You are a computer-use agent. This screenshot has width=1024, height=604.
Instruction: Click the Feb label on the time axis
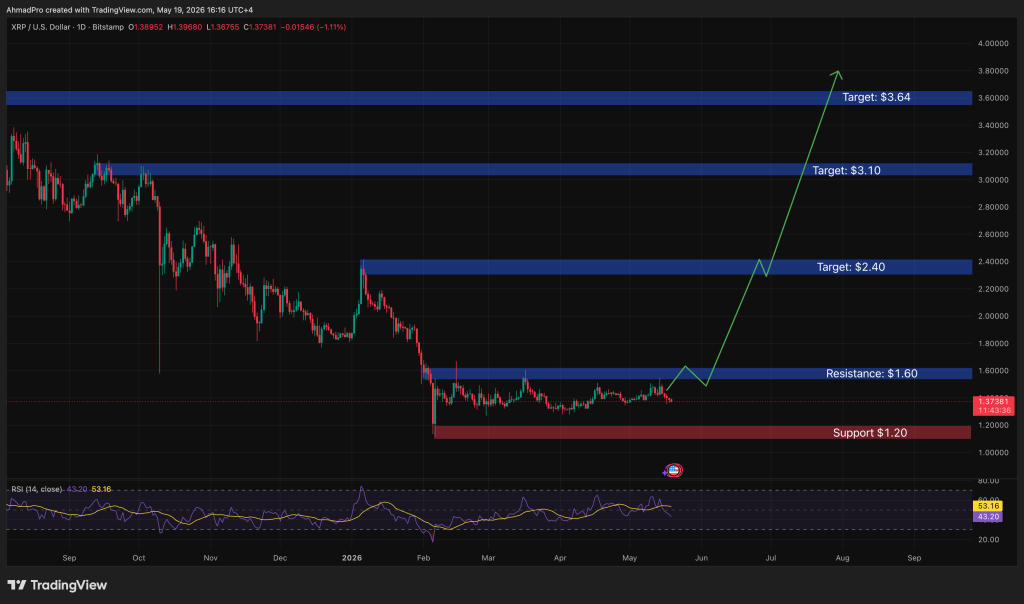coord(423,558)
